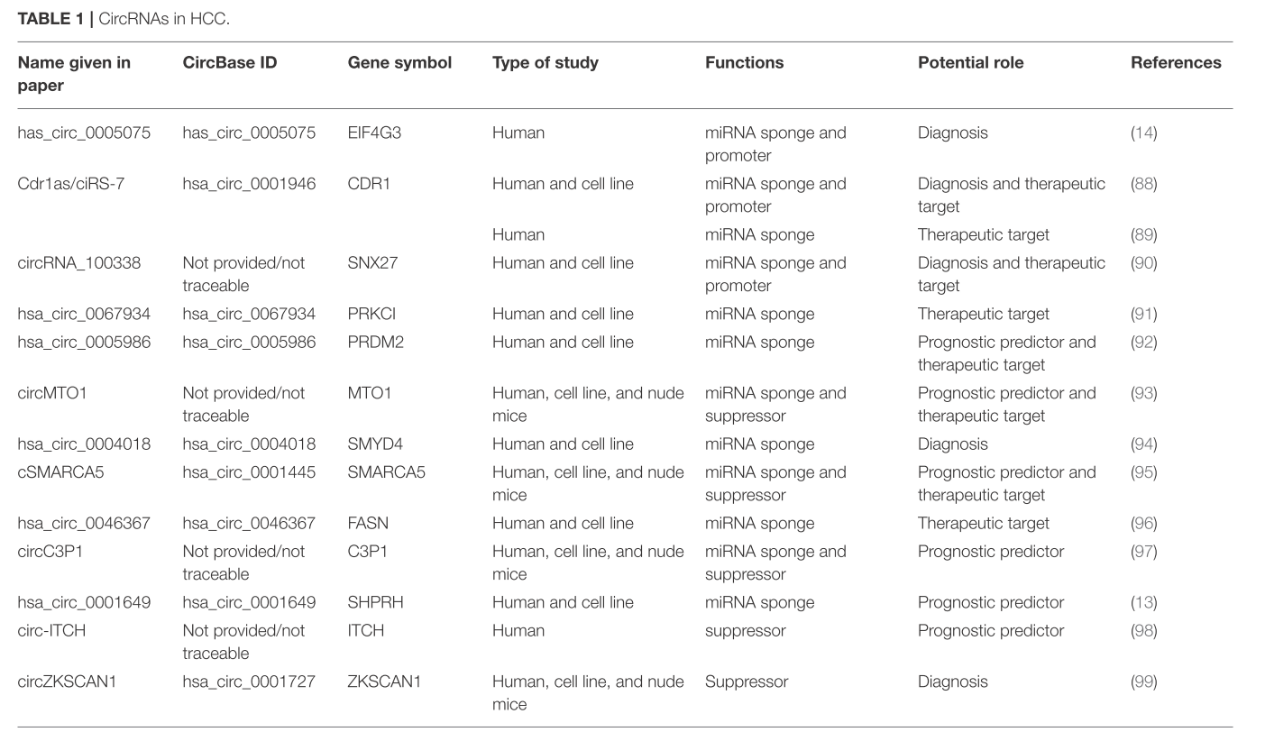Click the "hsa_circ_0001727" CircBase ID cell
1265x741 pixels.
tap(249, 682)
